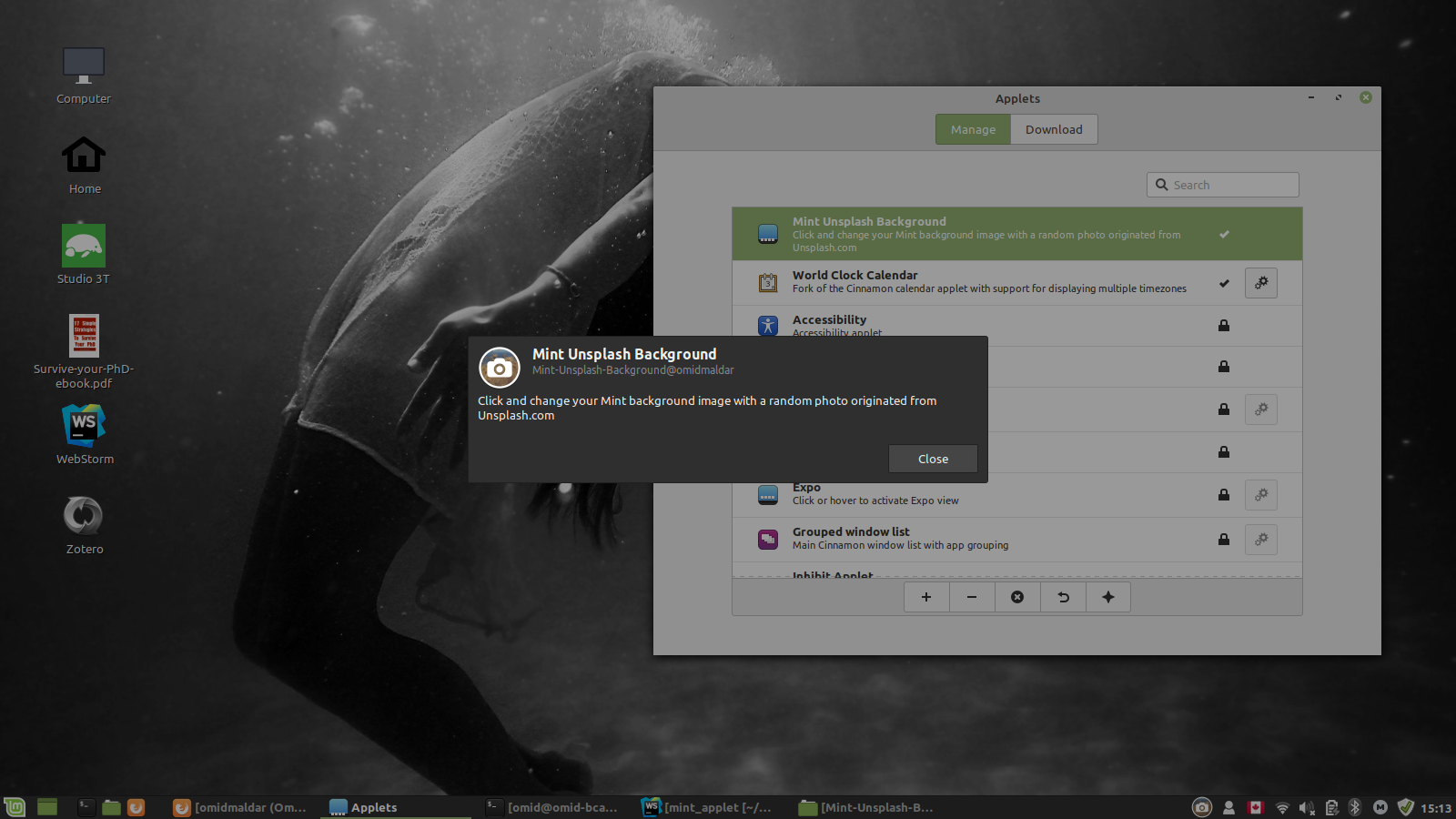Screen dimensions: 1456x819
Task: Select the World Clock Calendar applet row
Action: click(1016, 282)
